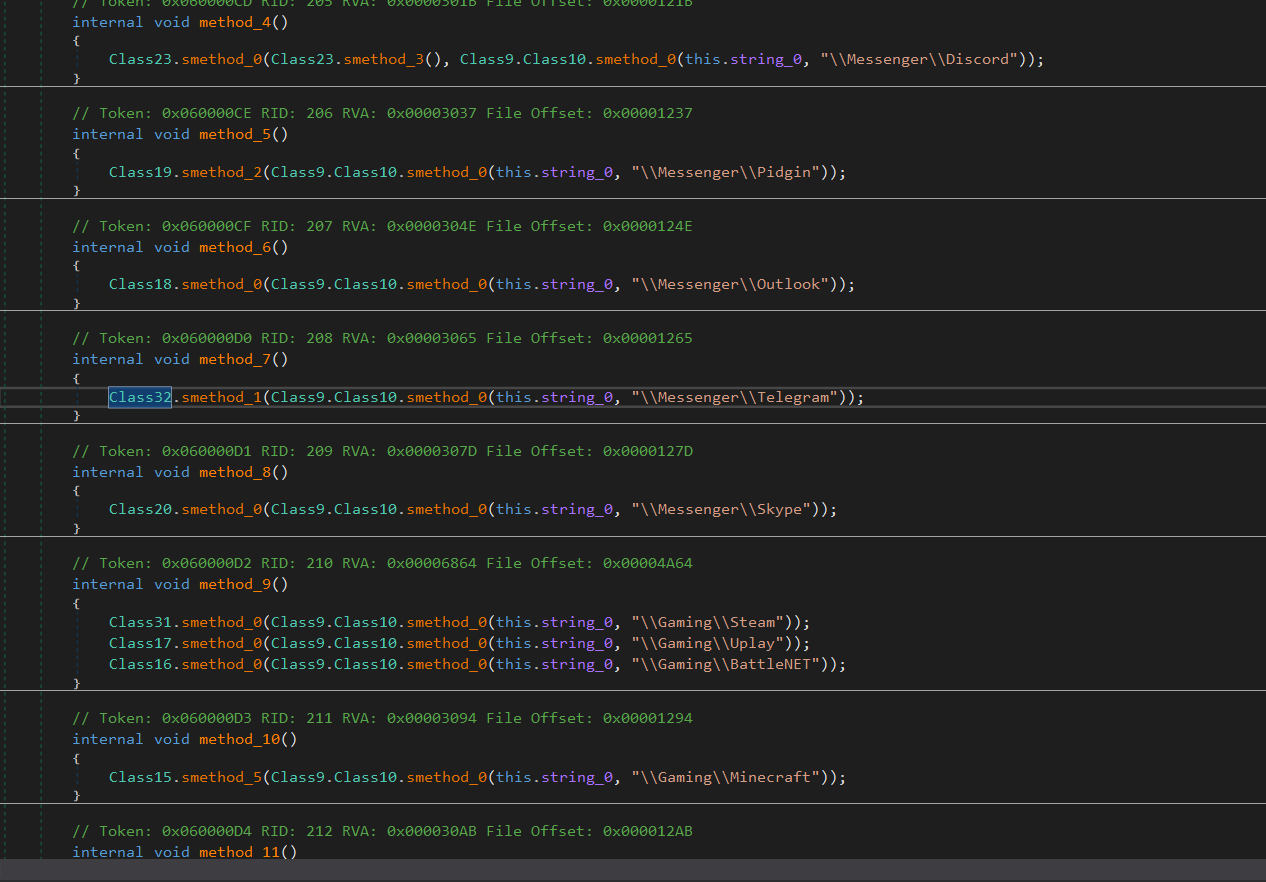This screenshot has height=882, width=1266.
Task: Go to Class16 in the BattleNET line
Action: point(140,664)
